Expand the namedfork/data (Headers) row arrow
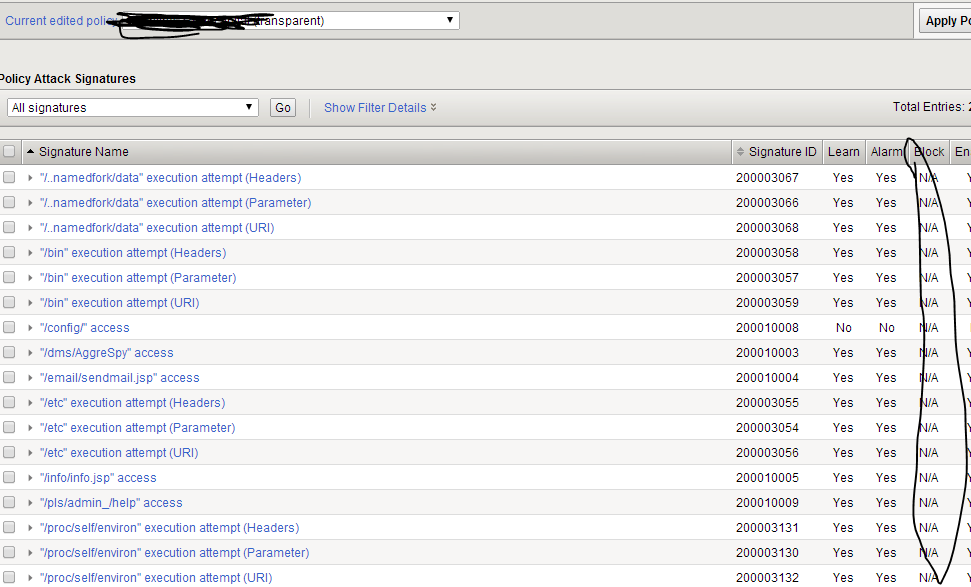Screen dimensions: 971x587 pos(30,178)
